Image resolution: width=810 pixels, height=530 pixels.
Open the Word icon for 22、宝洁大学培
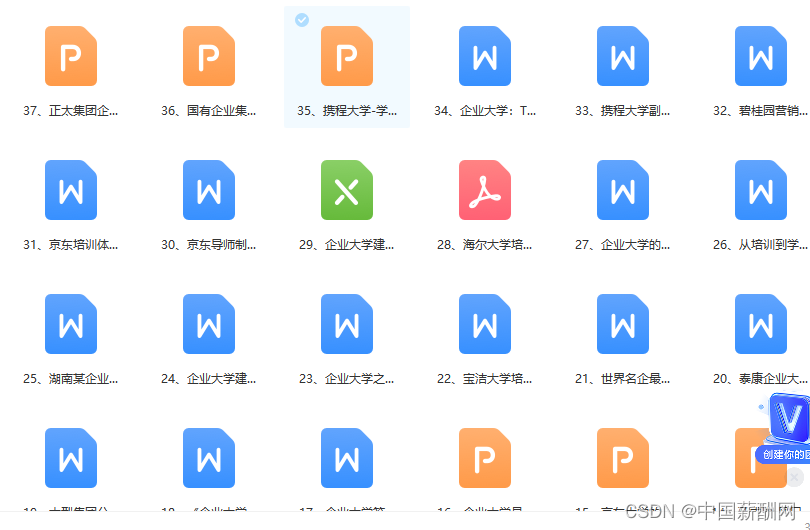click(485, 324)
